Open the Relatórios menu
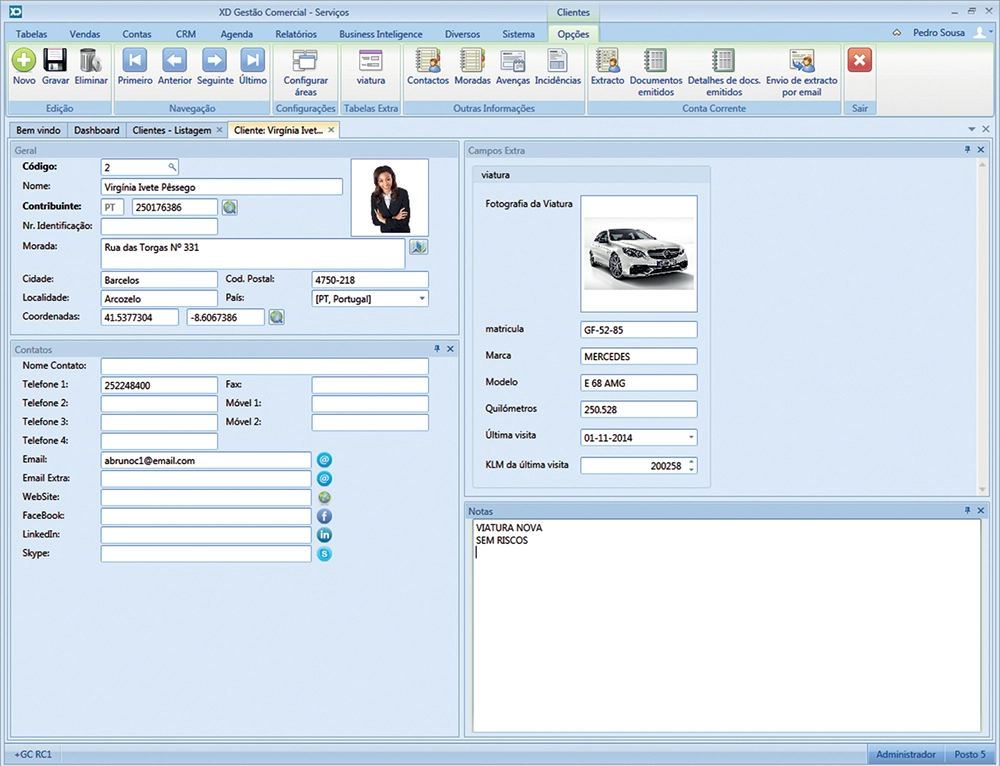This screenshot has height=766, width=1000. 296,34
